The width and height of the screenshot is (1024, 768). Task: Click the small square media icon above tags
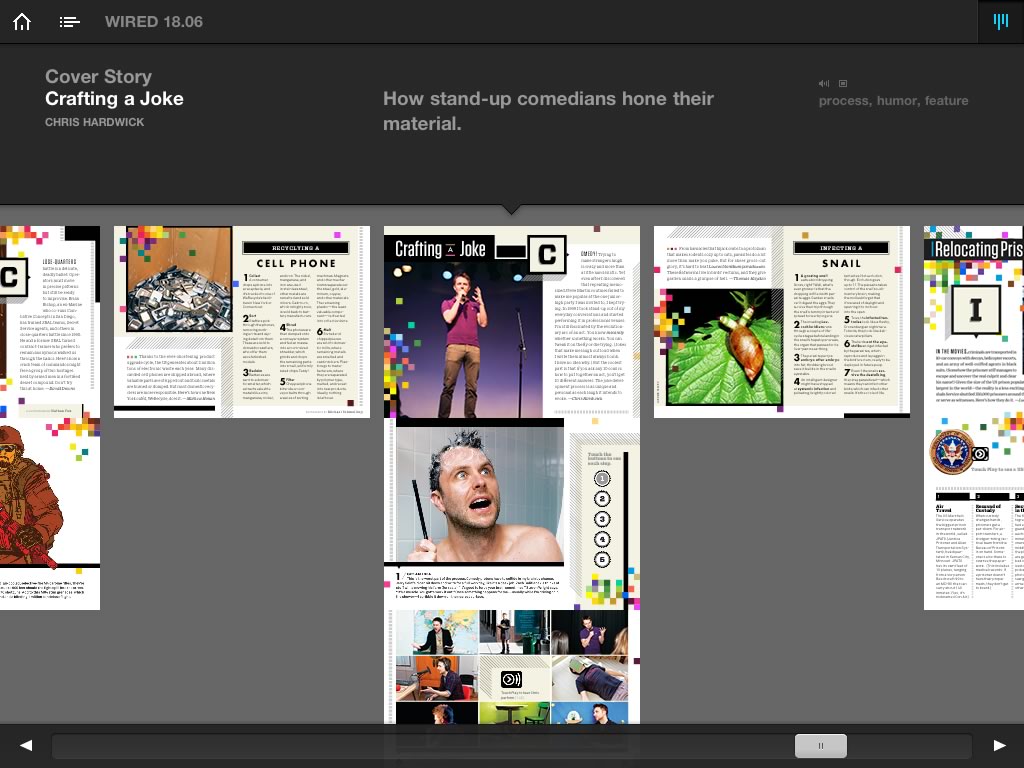(x=843, y=84)
